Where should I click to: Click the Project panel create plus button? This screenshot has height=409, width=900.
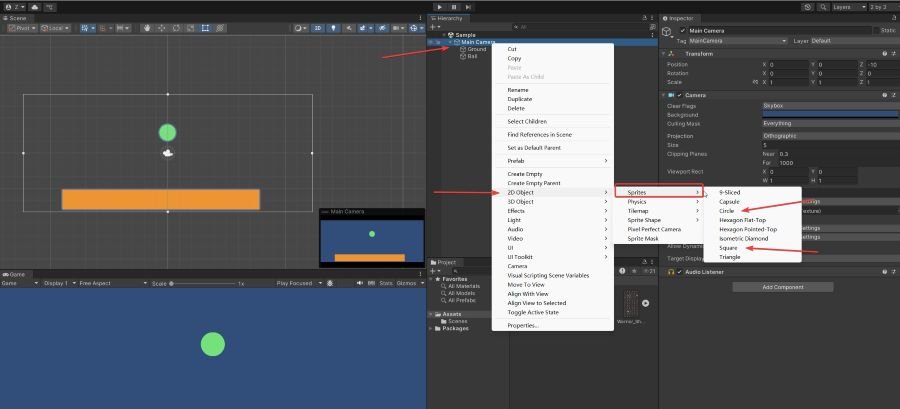(435, 271)
